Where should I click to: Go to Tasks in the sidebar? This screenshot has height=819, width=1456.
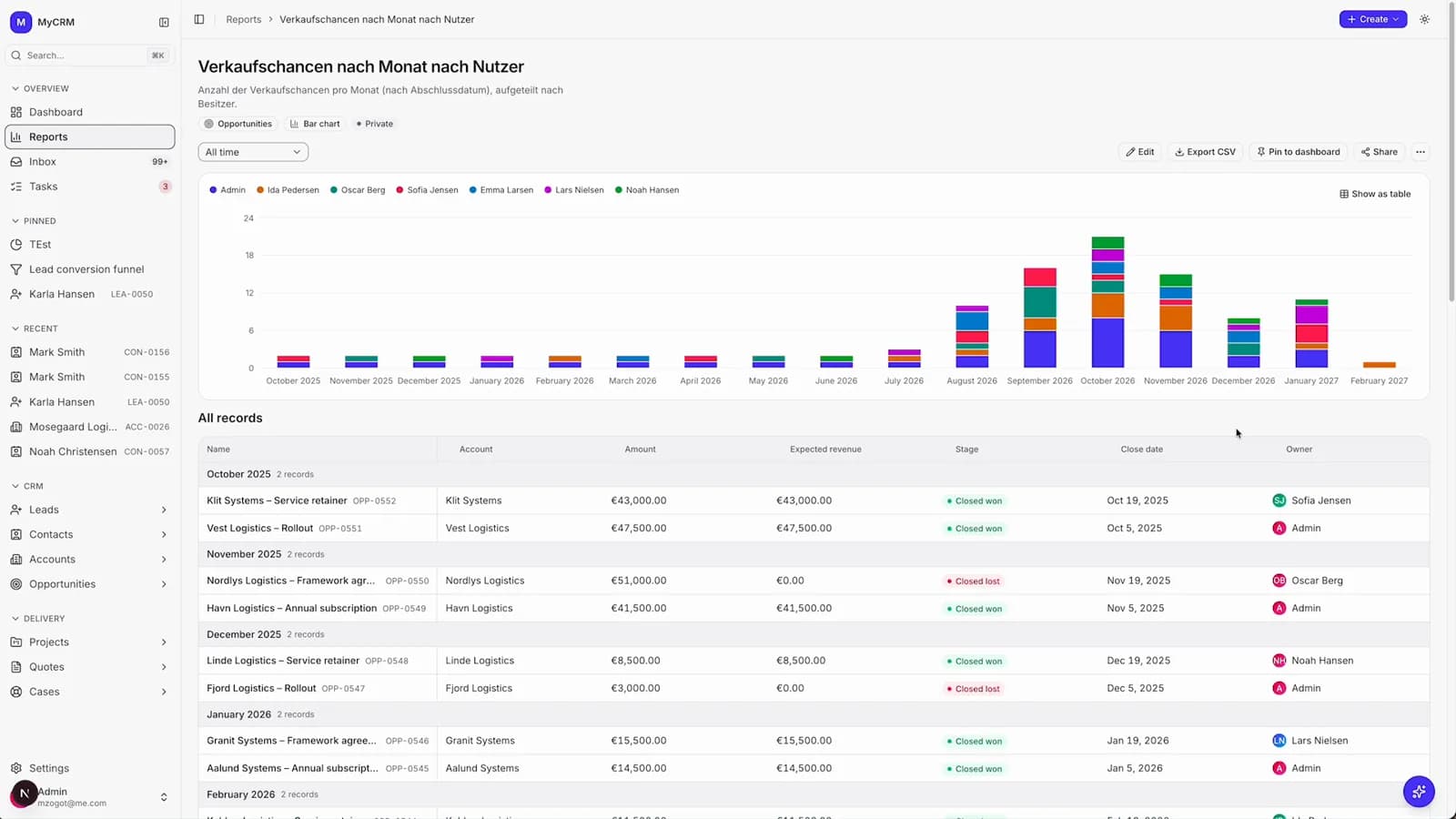(x=90, y=187)
